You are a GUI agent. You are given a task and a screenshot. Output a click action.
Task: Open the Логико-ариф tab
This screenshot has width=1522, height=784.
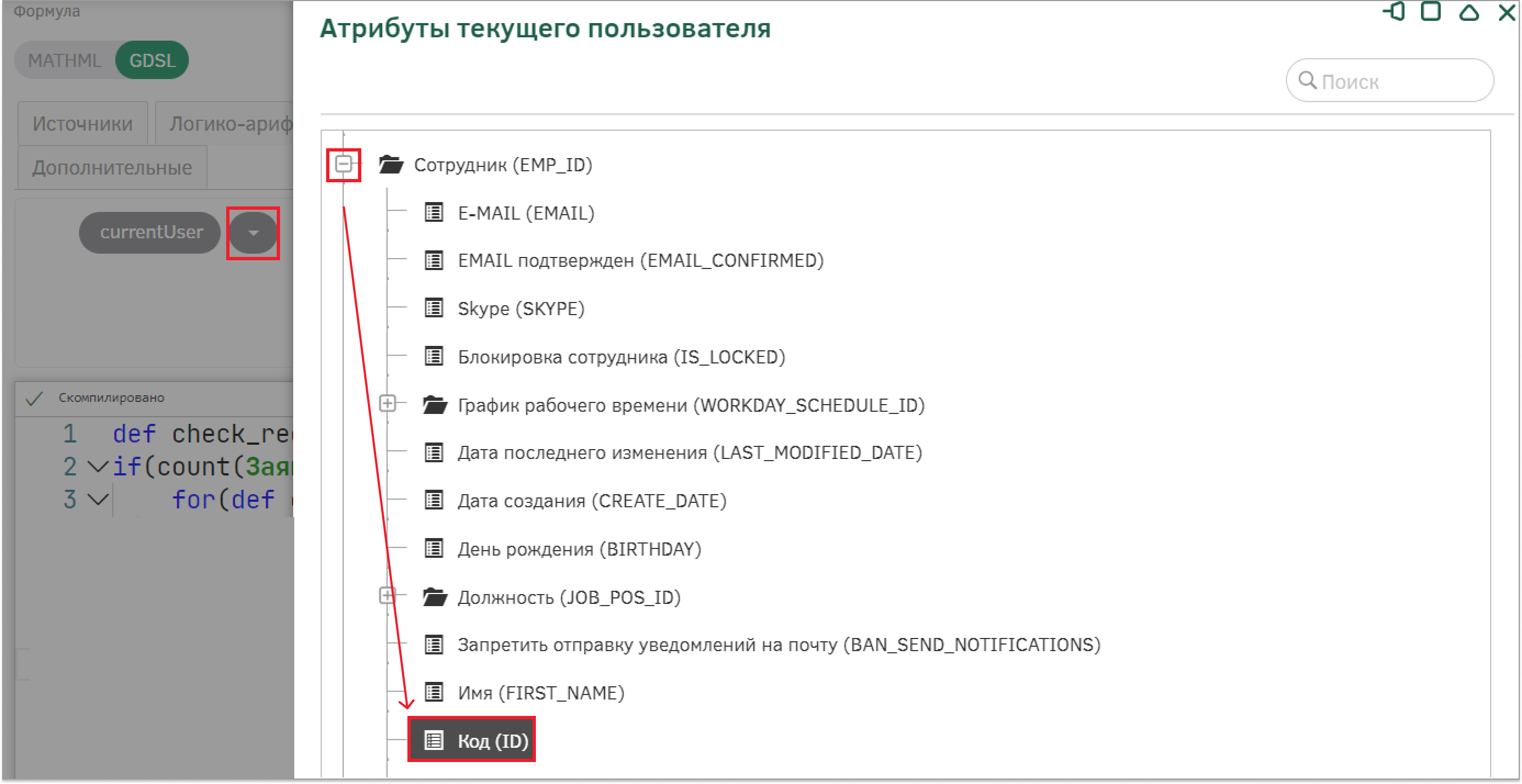pos(225,124)
